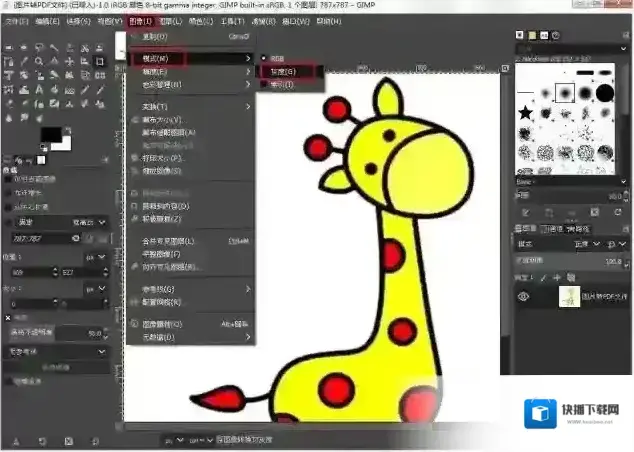Click the large hard round black brush
This screenshot has height=452, width=634.
[606, 91]
